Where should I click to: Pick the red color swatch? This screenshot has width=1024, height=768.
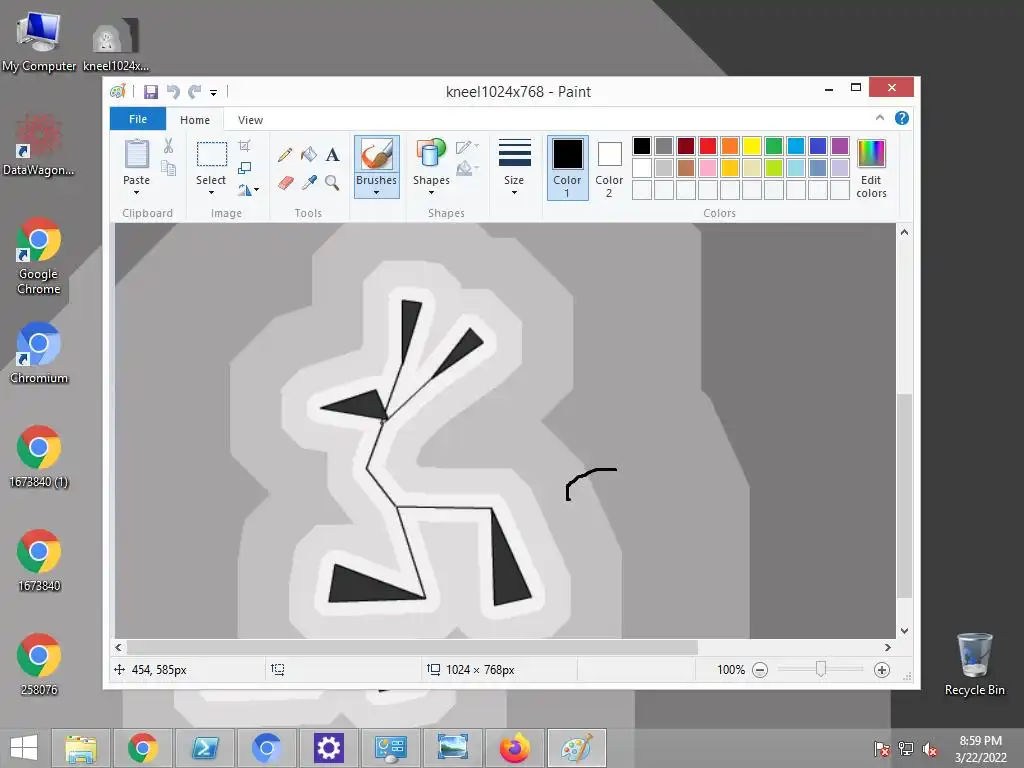(x=708, y=146)
